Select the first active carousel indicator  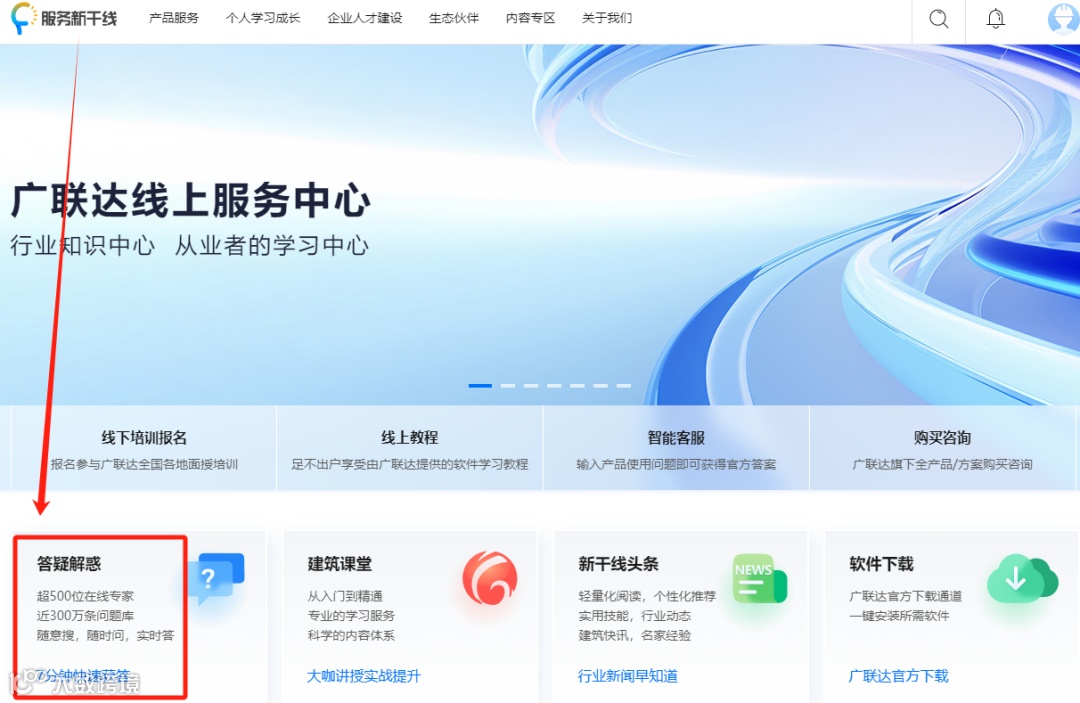(x=480, y=386)
